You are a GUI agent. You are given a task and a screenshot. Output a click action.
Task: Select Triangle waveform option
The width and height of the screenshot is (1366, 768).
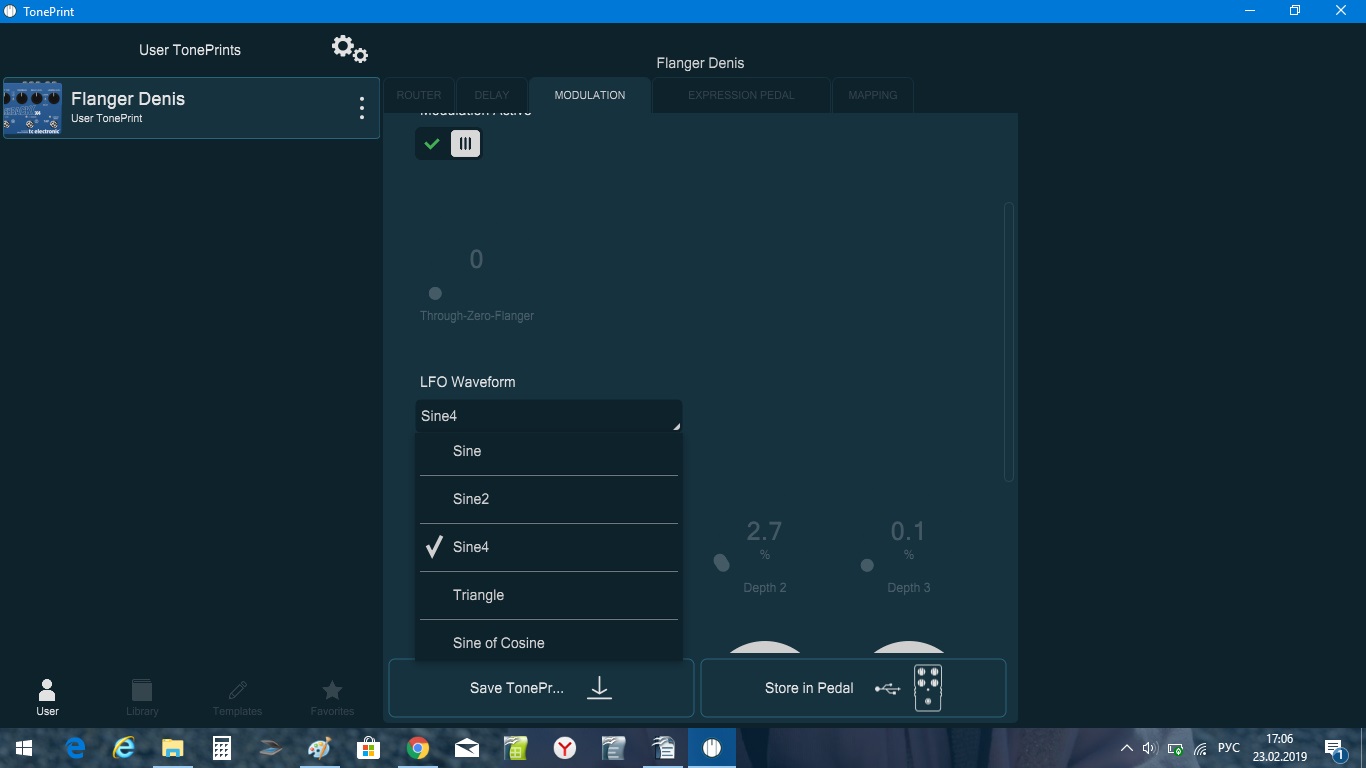(x=549, y=595)
